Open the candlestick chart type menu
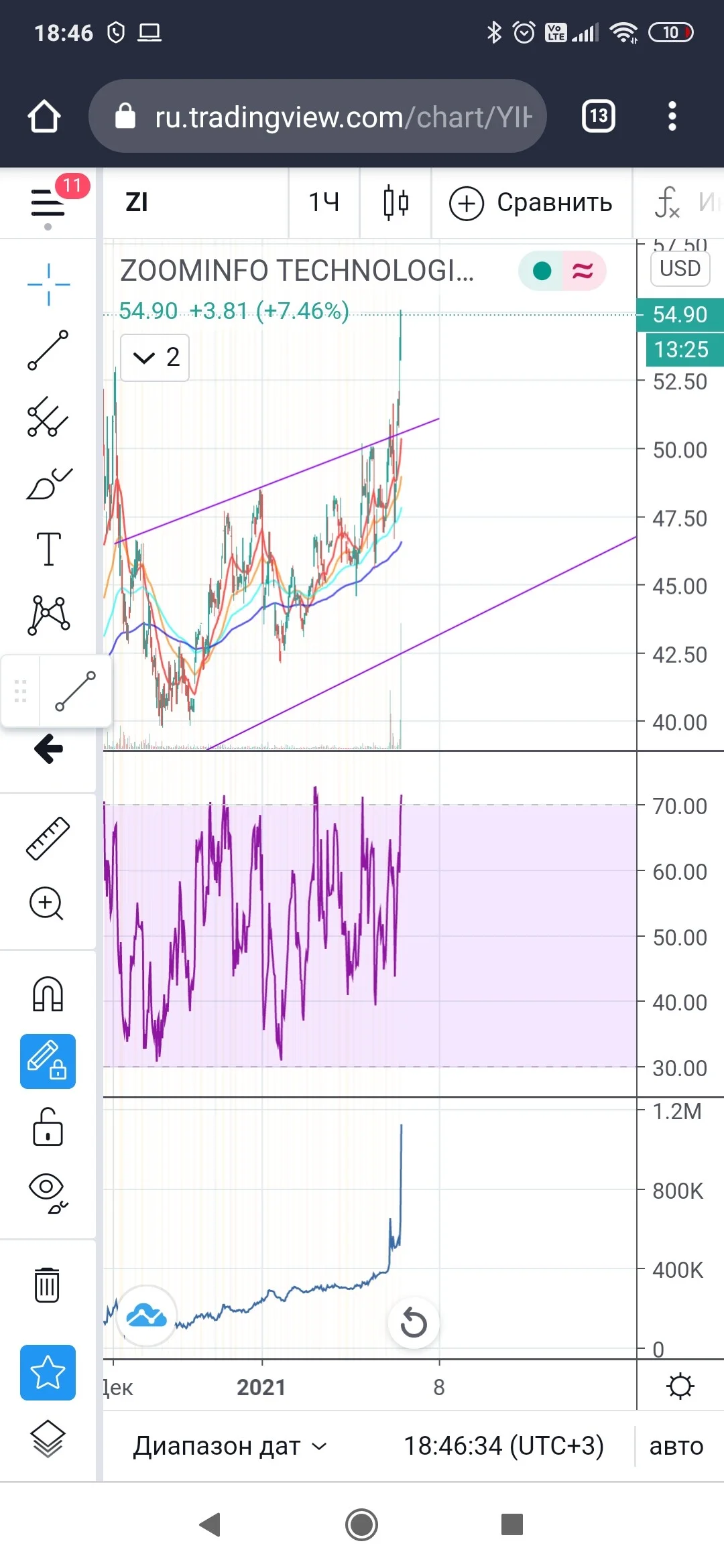 pyautogui.click(x=396, y=202)
